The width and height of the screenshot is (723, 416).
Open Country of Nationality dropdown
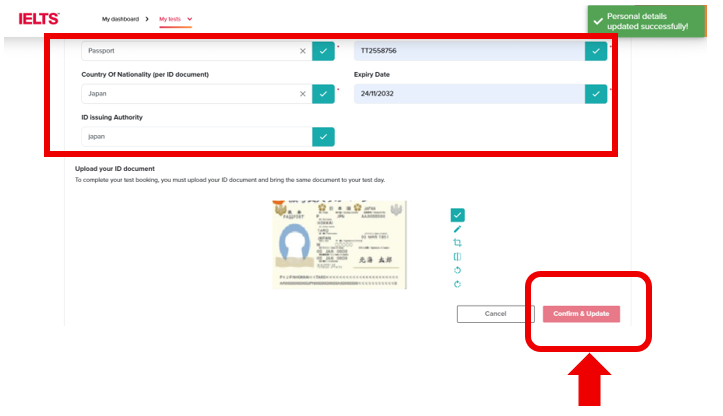pos(190,94)
